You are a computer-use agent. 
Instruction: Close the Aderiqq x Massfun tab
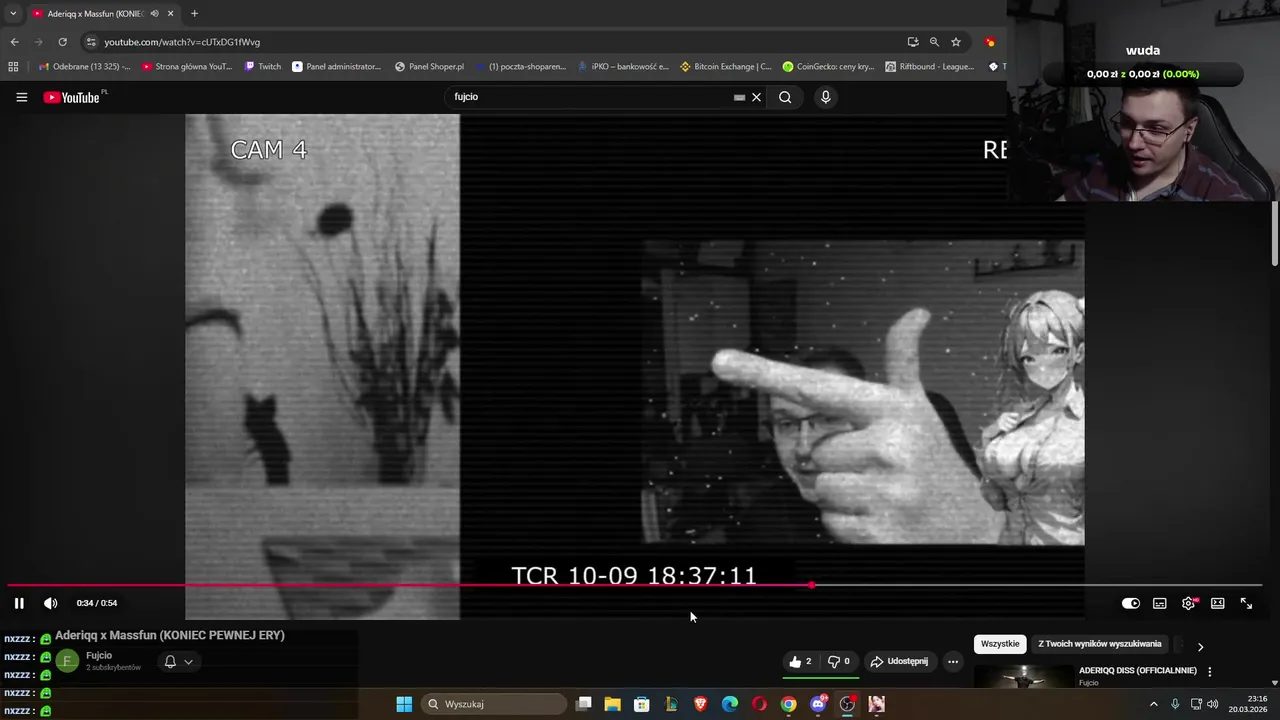pos(171,13)
